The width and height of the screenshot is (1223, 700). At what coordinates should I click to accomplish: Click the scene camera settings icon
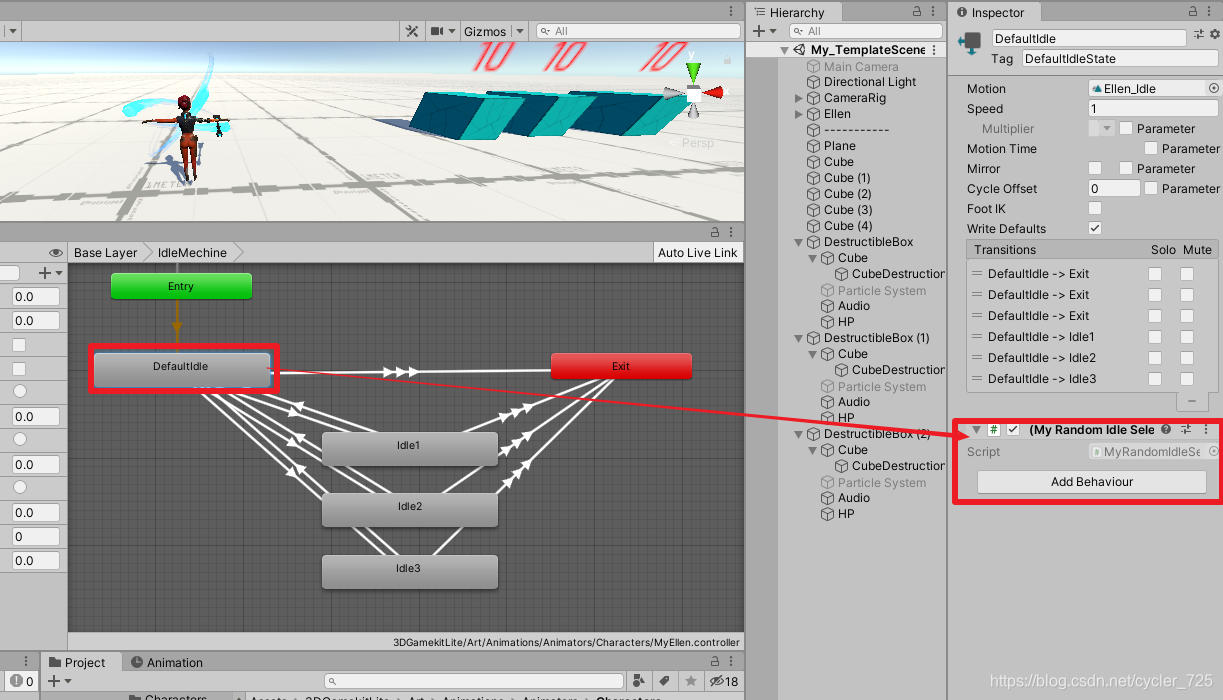coord(437,31)
